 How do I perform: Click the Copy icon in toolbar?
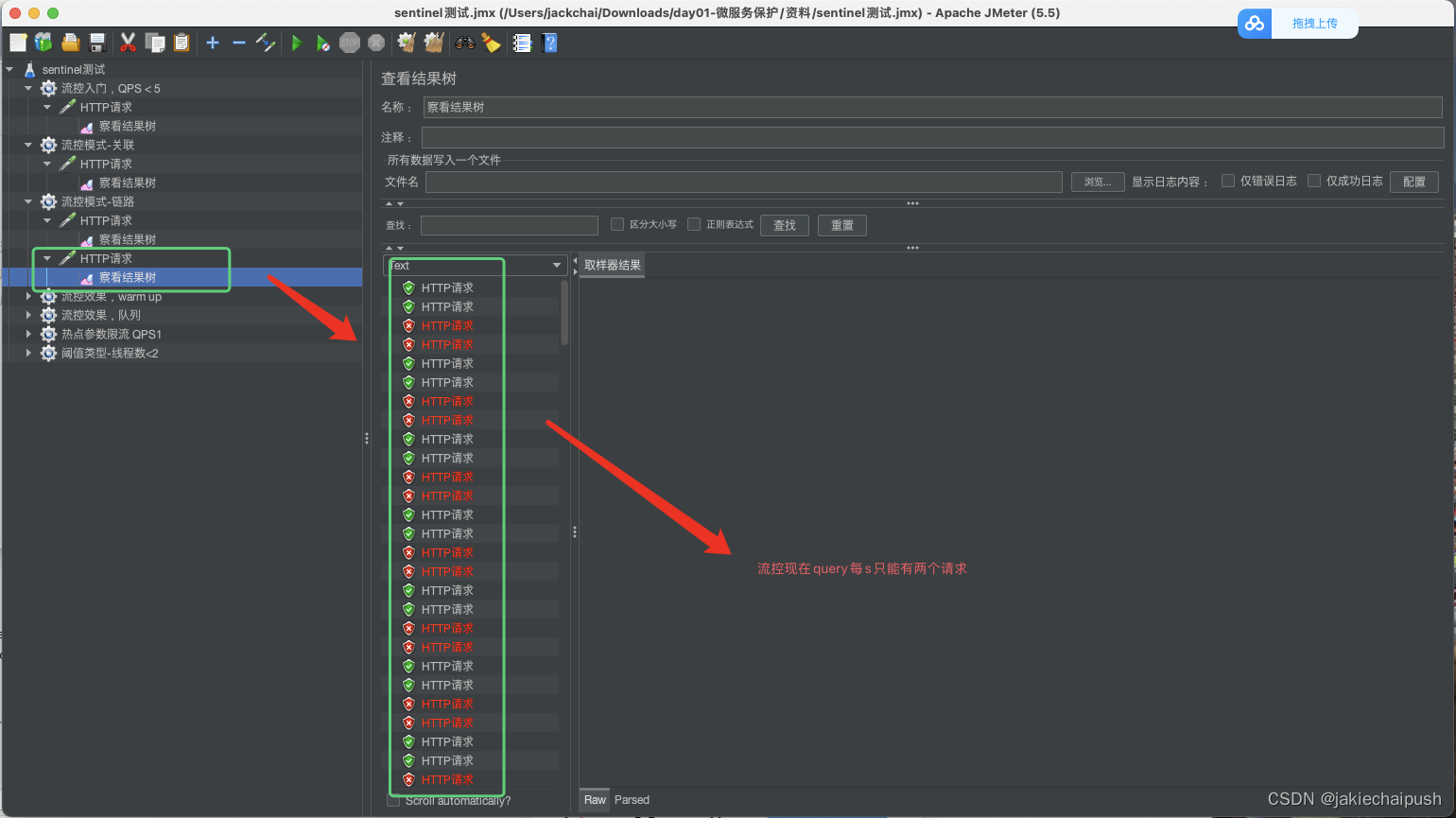(155, 43)
